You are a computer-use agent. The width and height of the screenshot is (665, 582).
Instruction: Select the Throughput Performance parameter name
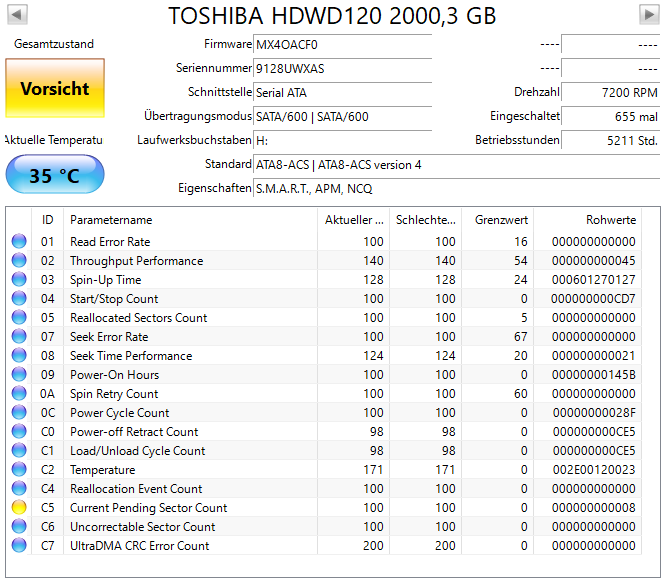(137, 260)
